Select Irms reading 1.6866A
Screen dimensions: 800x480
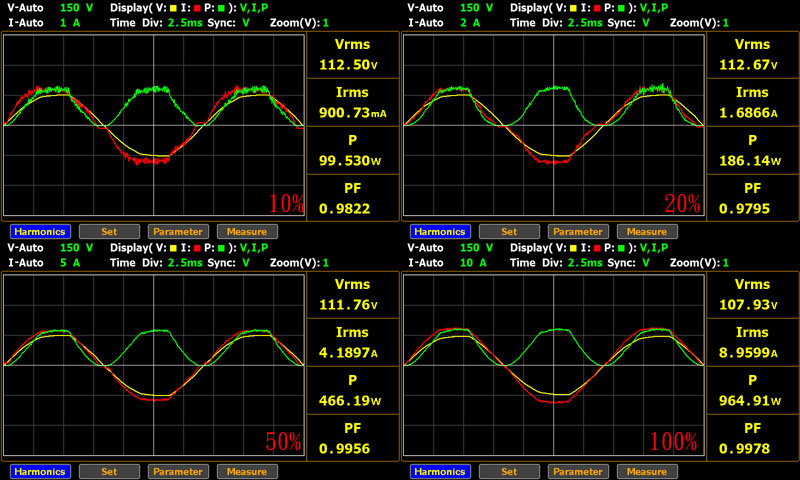click(748, 113)
